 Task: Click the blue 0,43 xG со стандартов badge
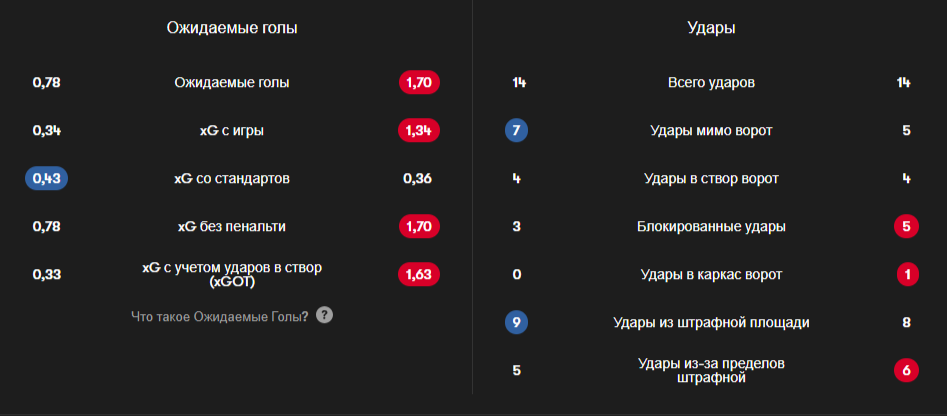click(x=47, y=179)
